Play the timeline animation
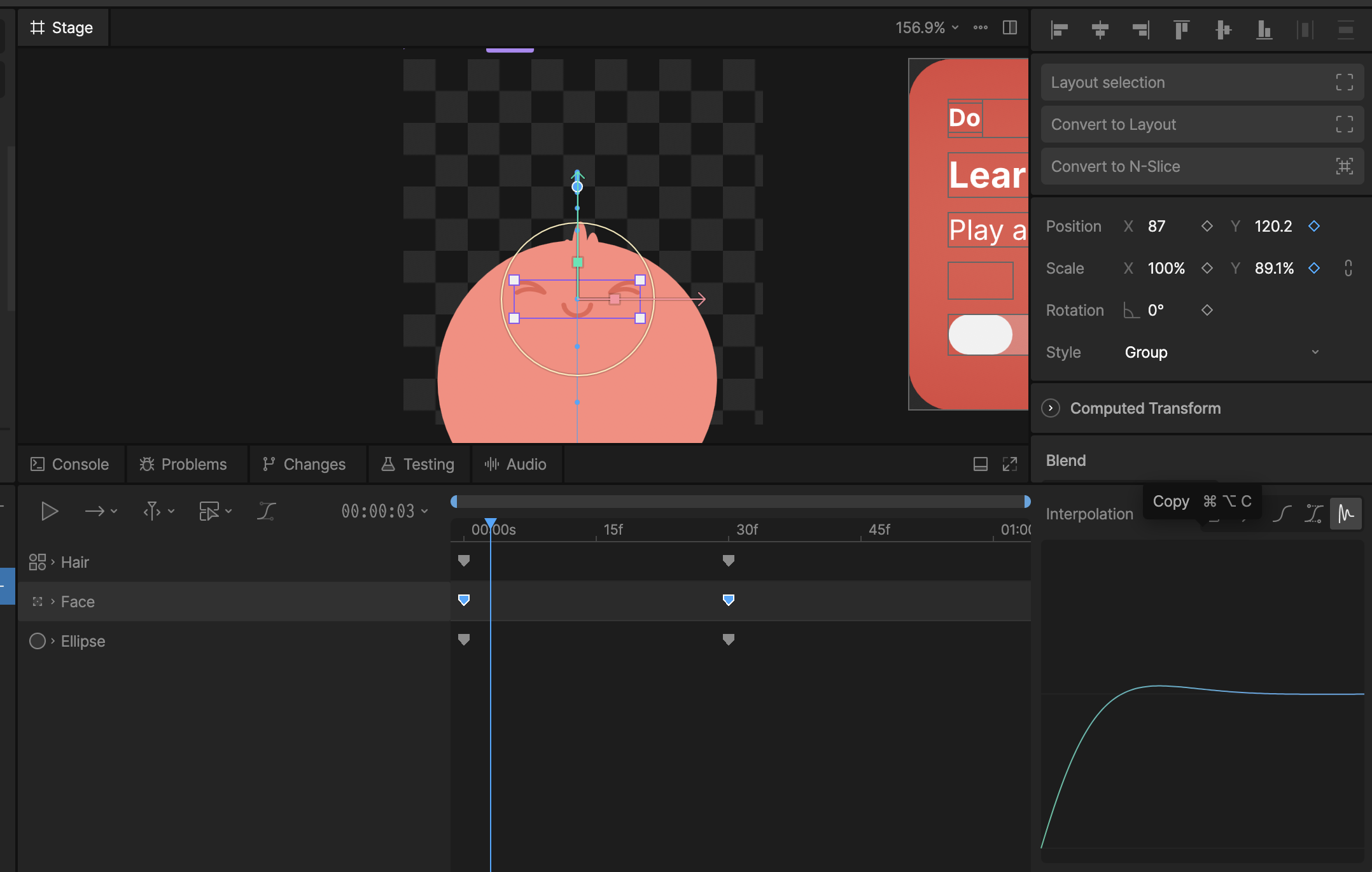Screen dimensions: 1372x872 (50, 511)
